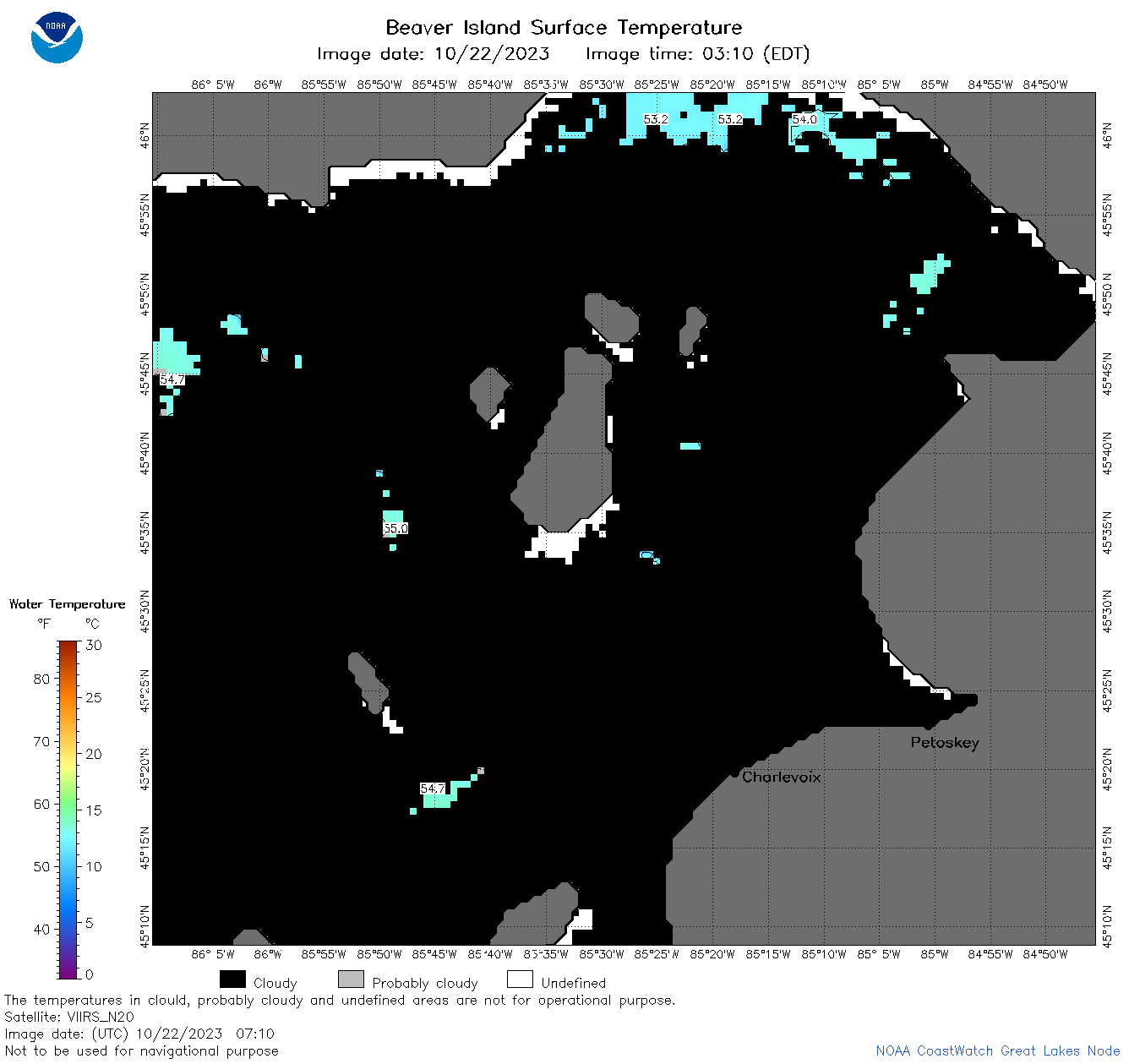Click the Cloudy legend text label

click(x=275, y=983)
